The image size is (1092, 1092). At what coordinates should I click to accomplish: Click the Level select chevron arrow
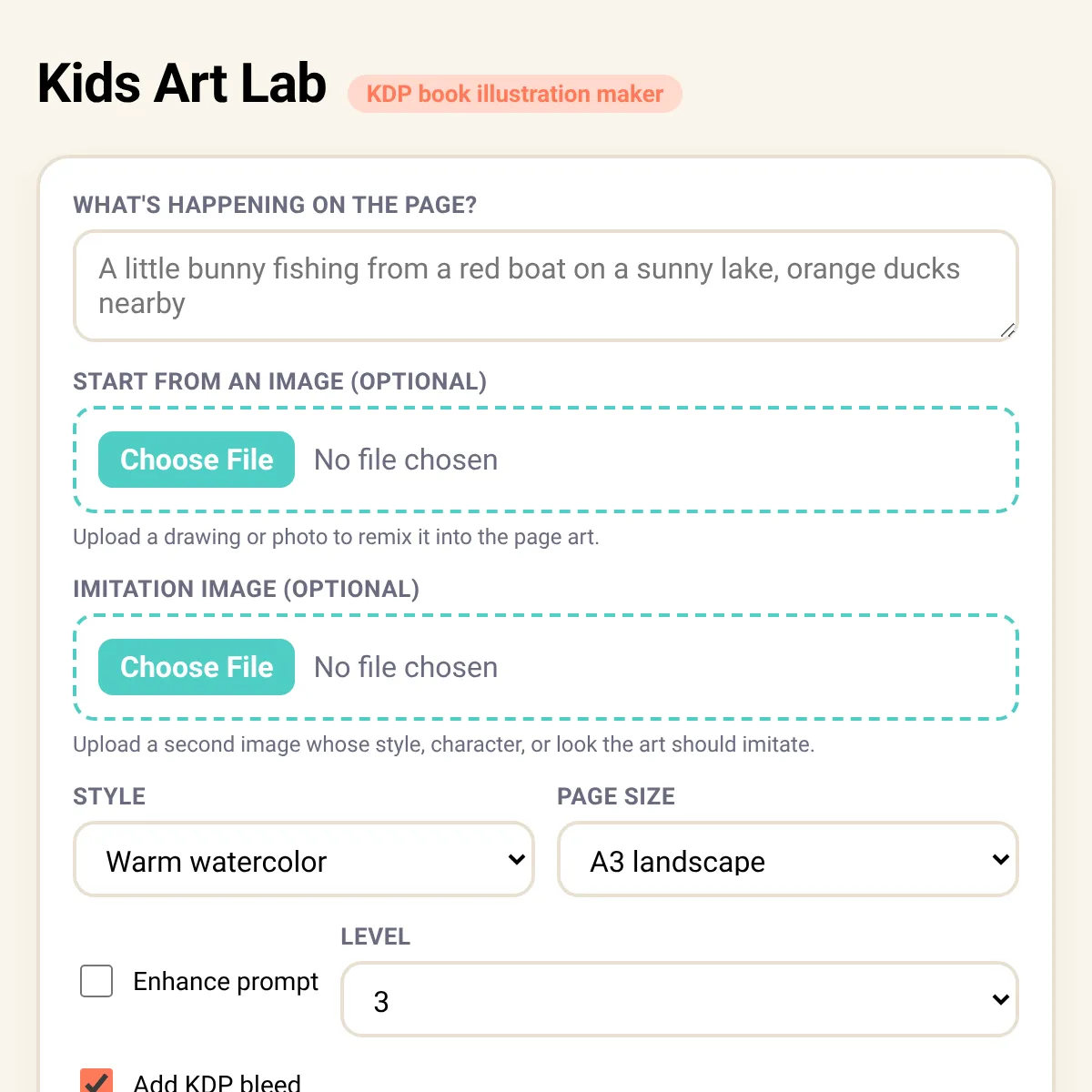1000,1000
